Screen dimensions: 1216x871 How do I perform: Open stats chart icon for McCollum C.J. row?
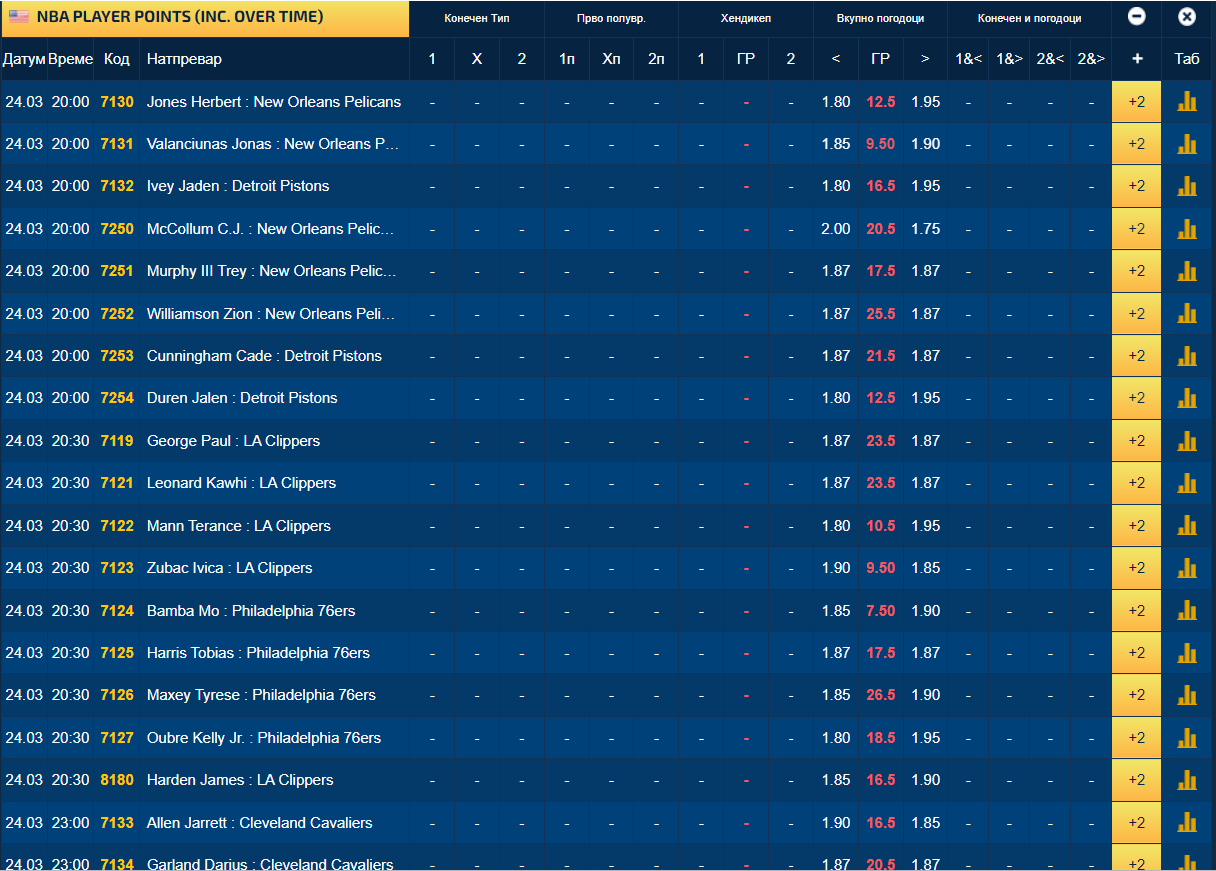click(1187, 229)
